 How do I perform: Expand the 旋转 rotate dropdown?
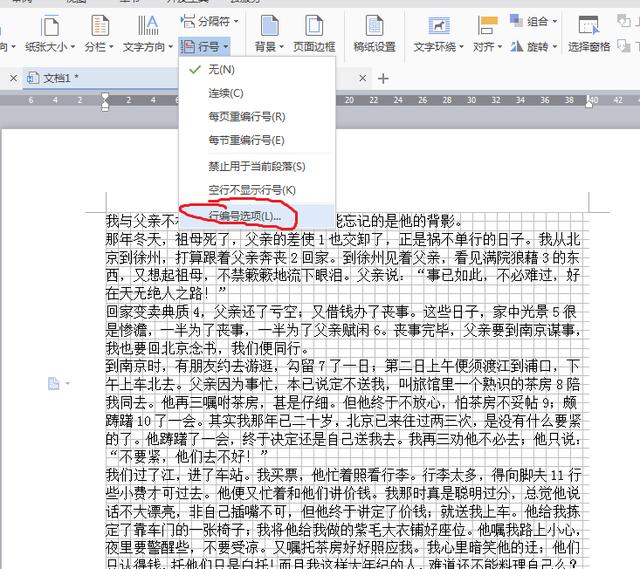(x=554, y=47)
